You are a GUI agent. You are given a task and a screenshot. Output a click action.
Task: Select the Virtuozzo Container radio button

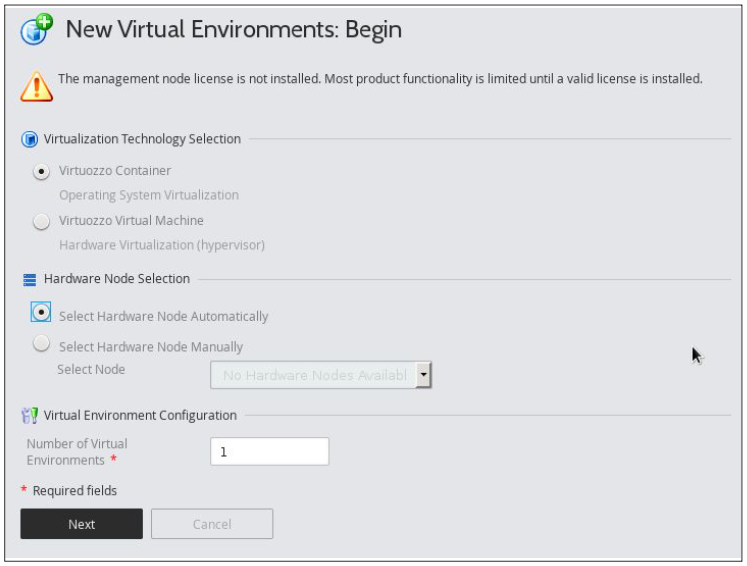click(41, 171)
